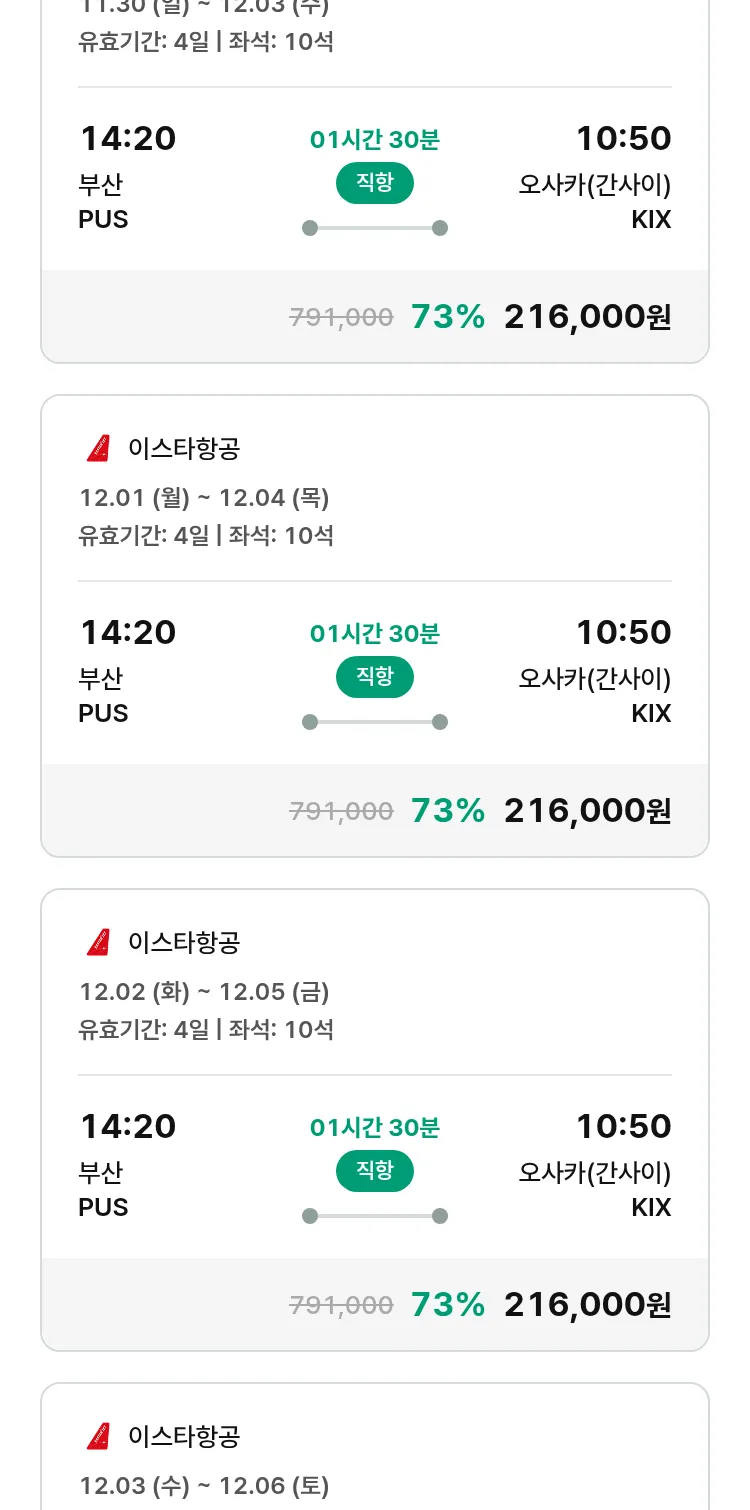Click the 12.03 (수) ~ 12.06 (토) date range
The height and width of the screenshot is (1510, 750).
coord(204,1486)
